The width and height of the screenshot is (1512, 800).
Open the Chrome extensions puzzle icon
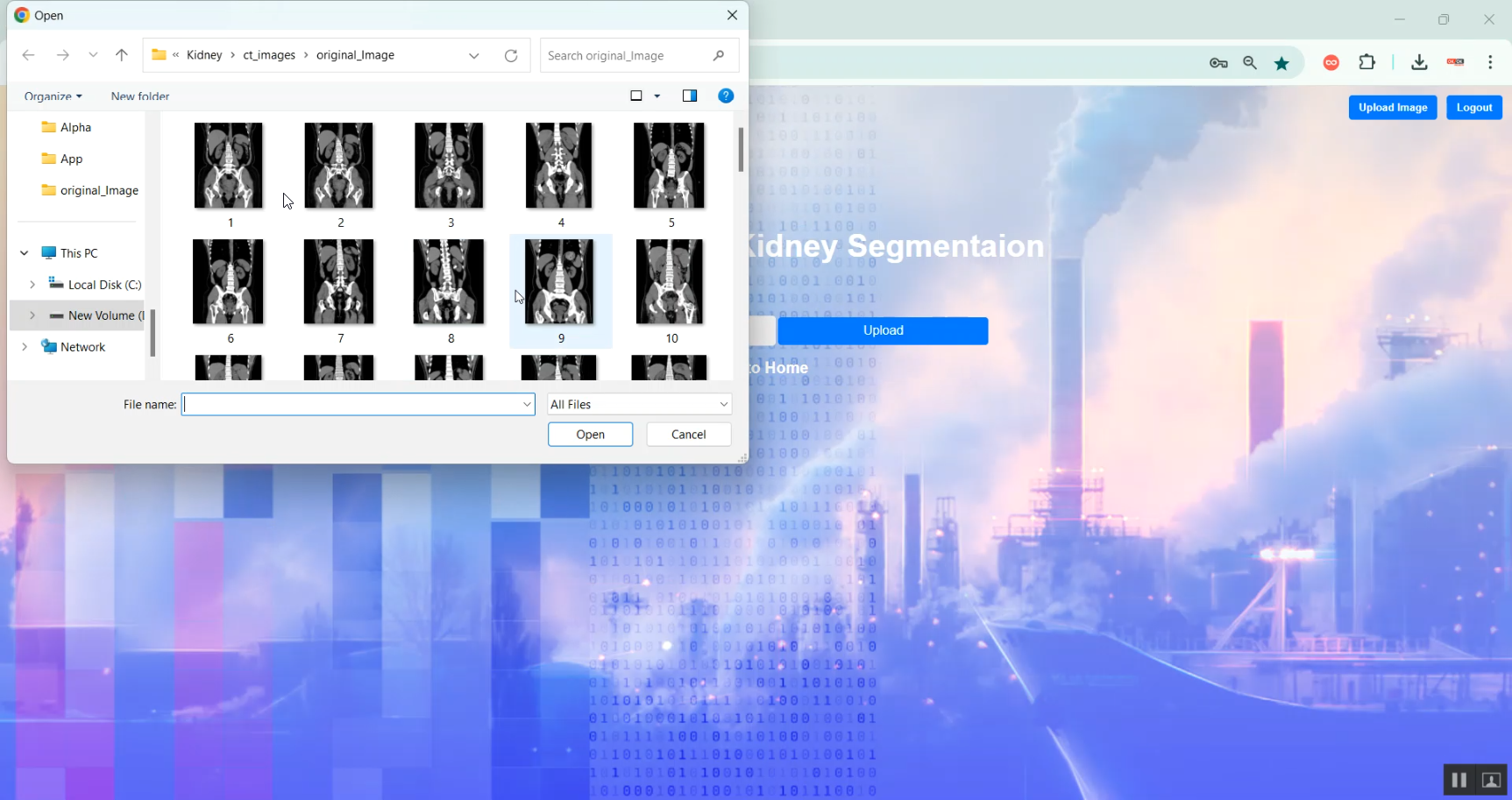(x=1367, y=62)
